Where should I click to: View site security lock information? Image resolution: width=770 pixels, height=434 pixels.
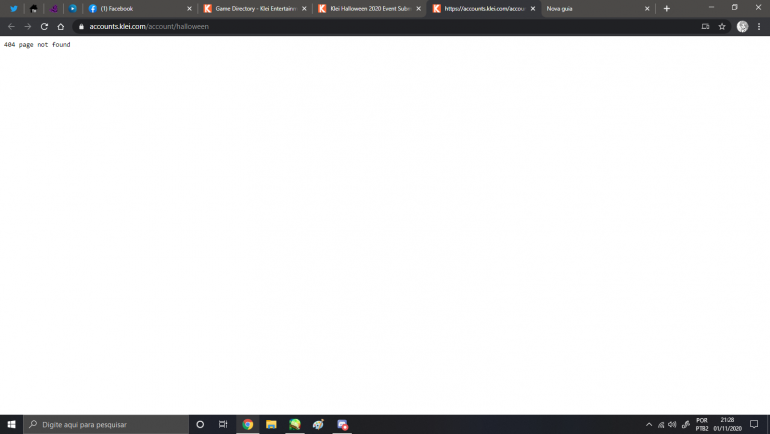tap(82, 27)
